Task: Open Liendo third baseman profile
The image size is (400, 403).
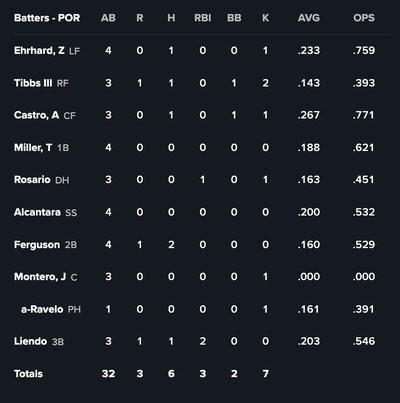Action: (30, 341)
